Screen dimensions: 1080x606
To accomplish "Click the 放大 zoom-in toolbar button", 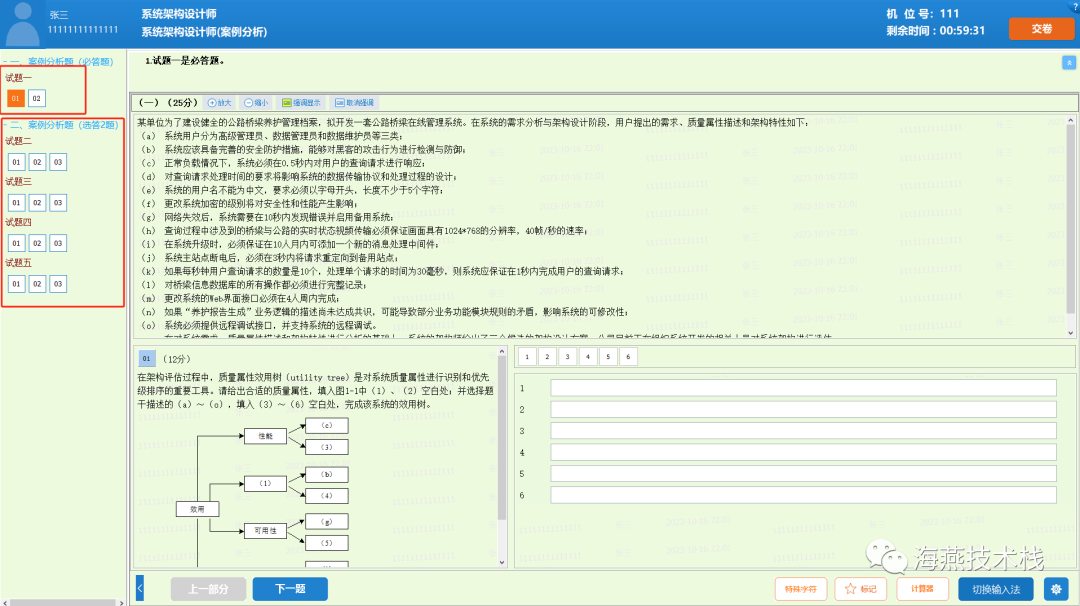I will pyautogui.click(x=220, y=103).
